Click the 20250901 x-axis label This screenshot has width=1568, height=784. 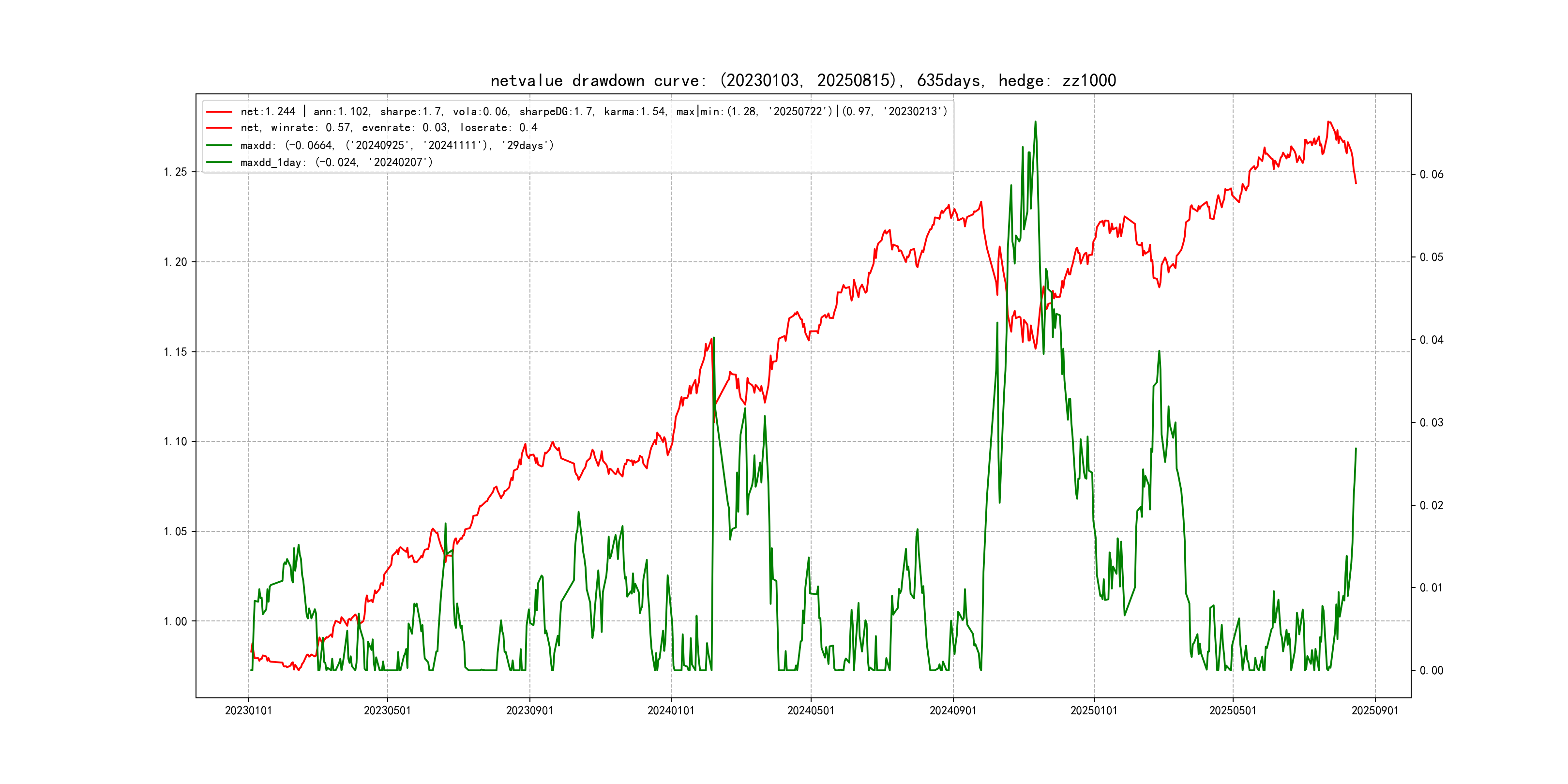pyautogui.click(x=1375, y=711)
